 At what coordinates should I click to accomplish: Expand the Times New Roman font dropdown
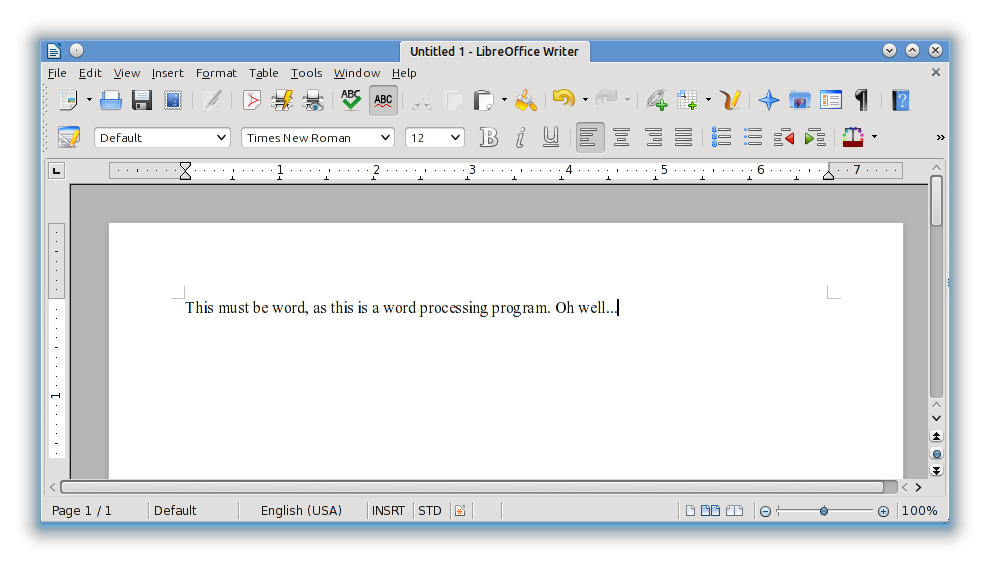pos(385,138)
